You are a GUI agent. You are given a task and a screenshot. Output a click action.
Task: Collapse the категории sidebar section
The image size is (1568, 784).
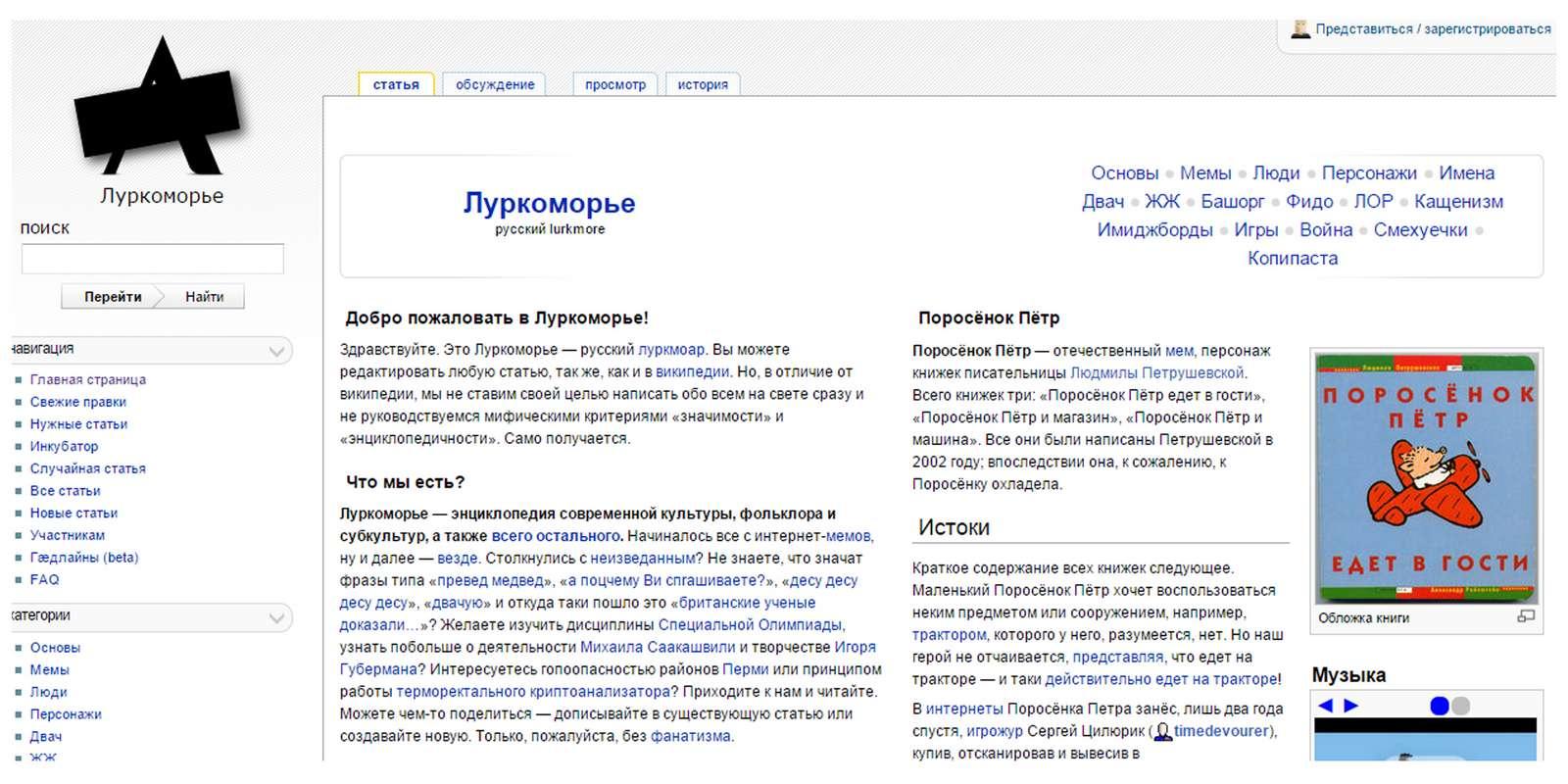coord(276,617)
